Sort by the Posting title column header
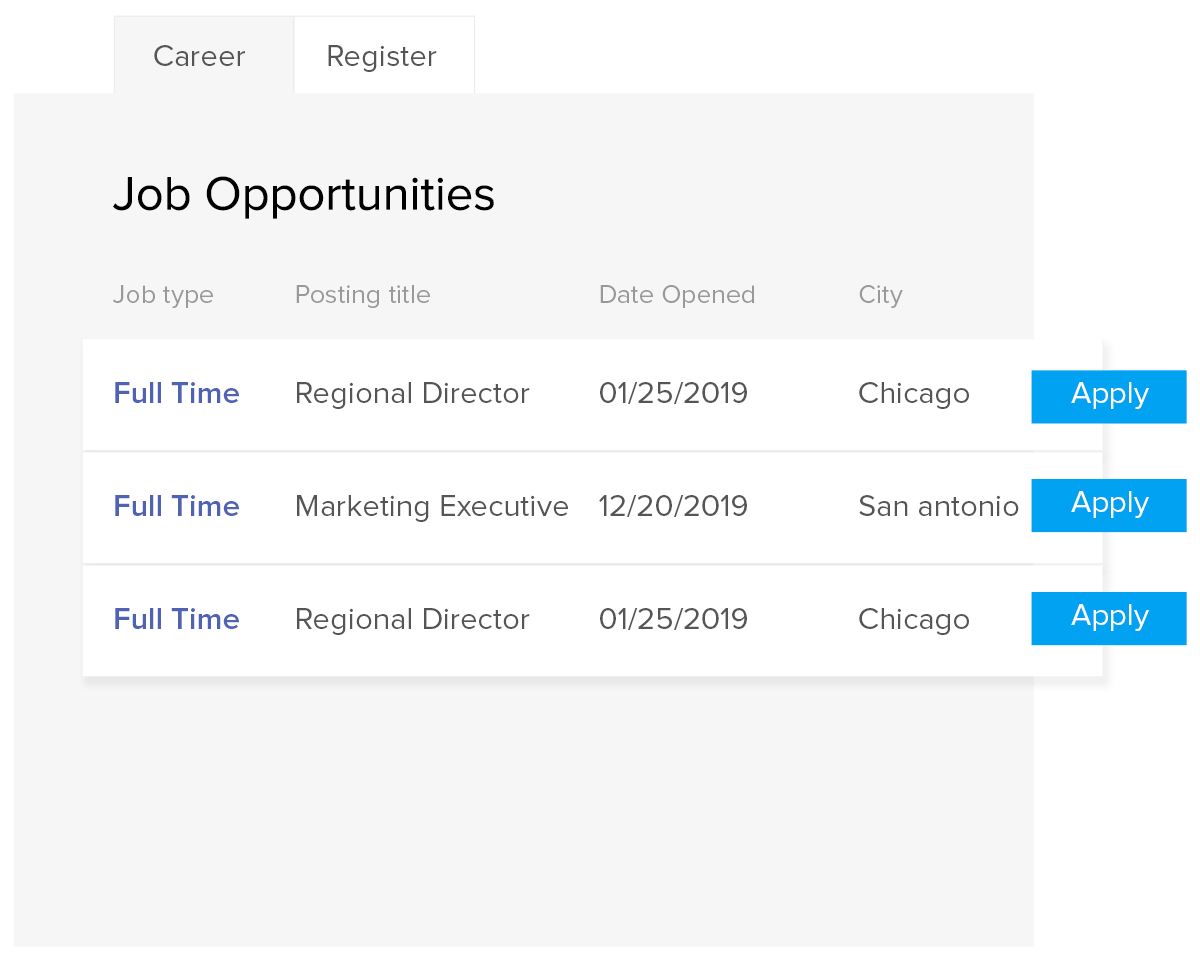The image size is (1200, 965). [x=362, y=295]
